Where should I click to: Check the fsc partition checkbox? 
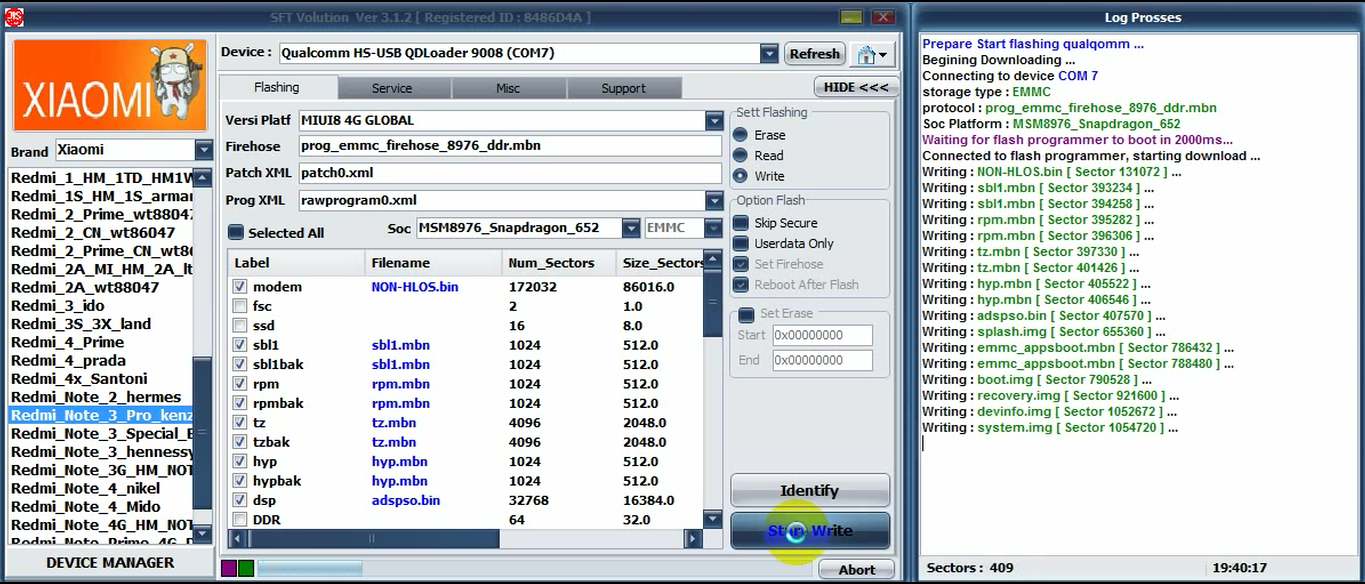tap(239, 306)
